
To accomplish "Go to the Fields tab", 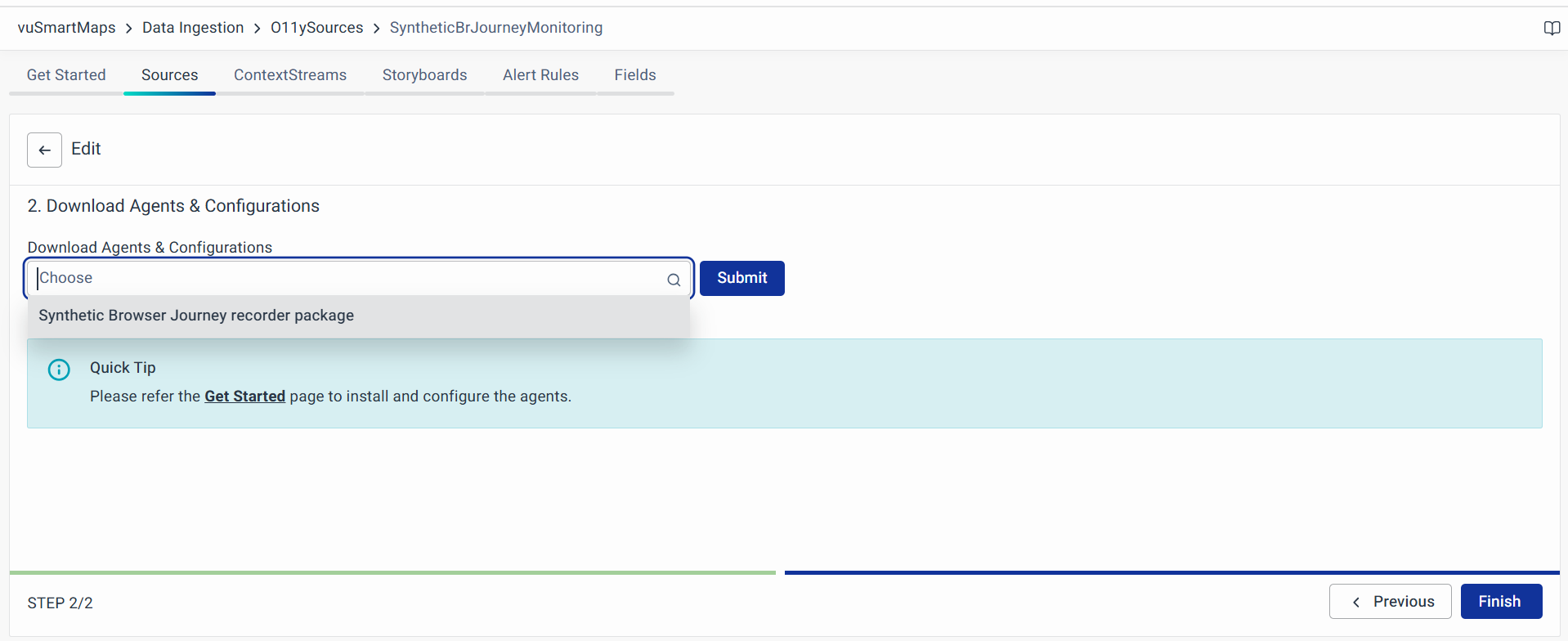I will pyautogui.click(x=635, y=75).
